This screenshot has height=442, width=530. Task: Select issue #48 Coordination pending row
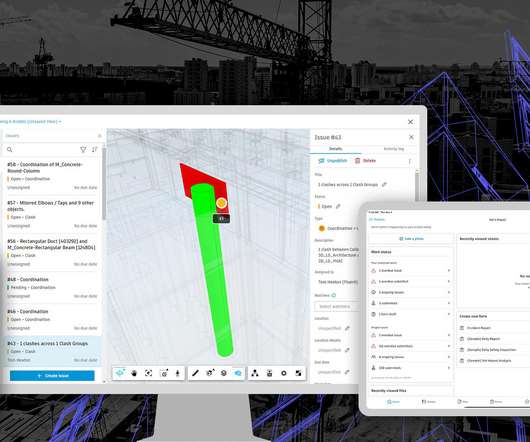pyautogui.click(x=52, y=288)
